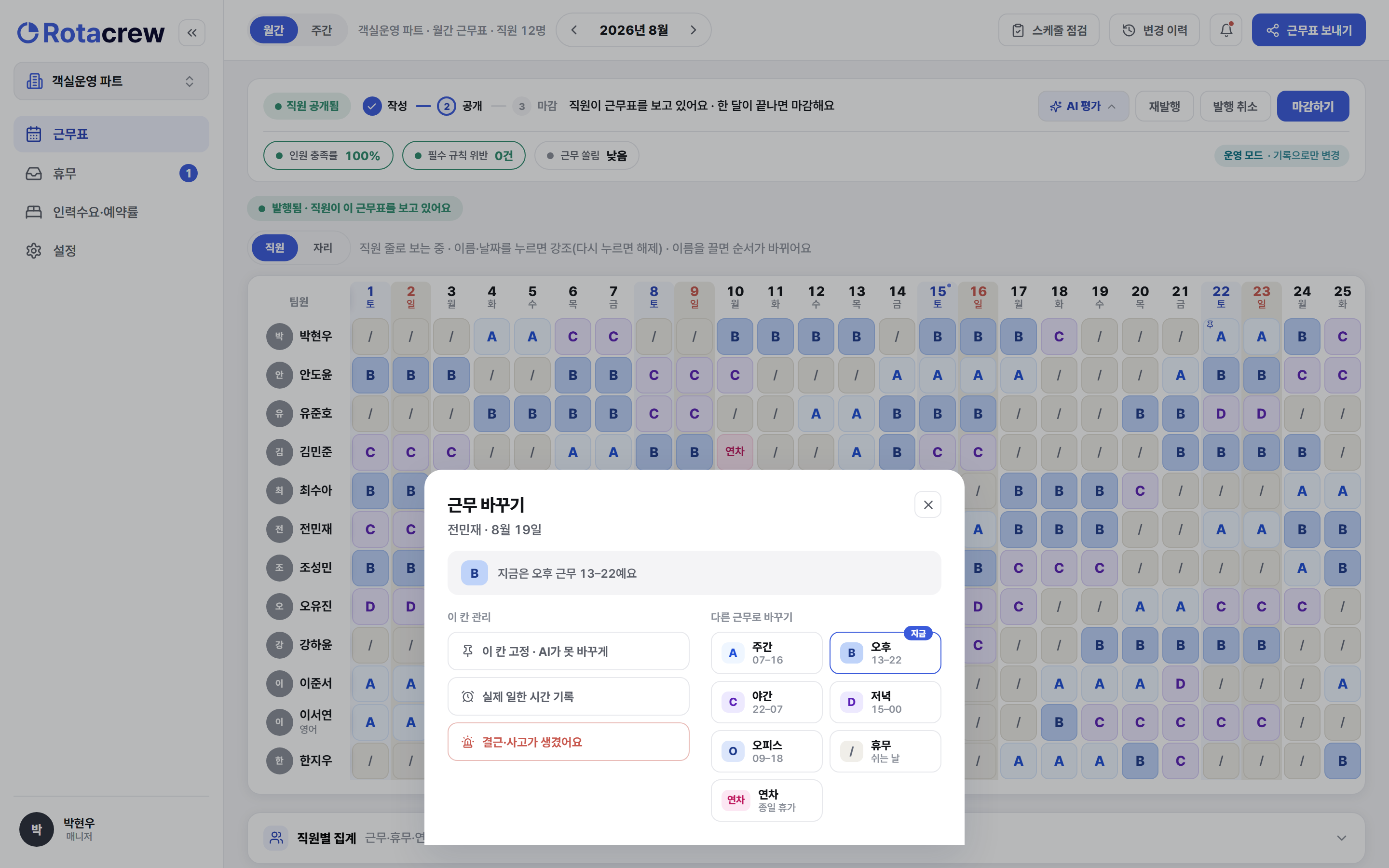
Task: Click the 휴무 badge showing 1
Action: [188, 174]
